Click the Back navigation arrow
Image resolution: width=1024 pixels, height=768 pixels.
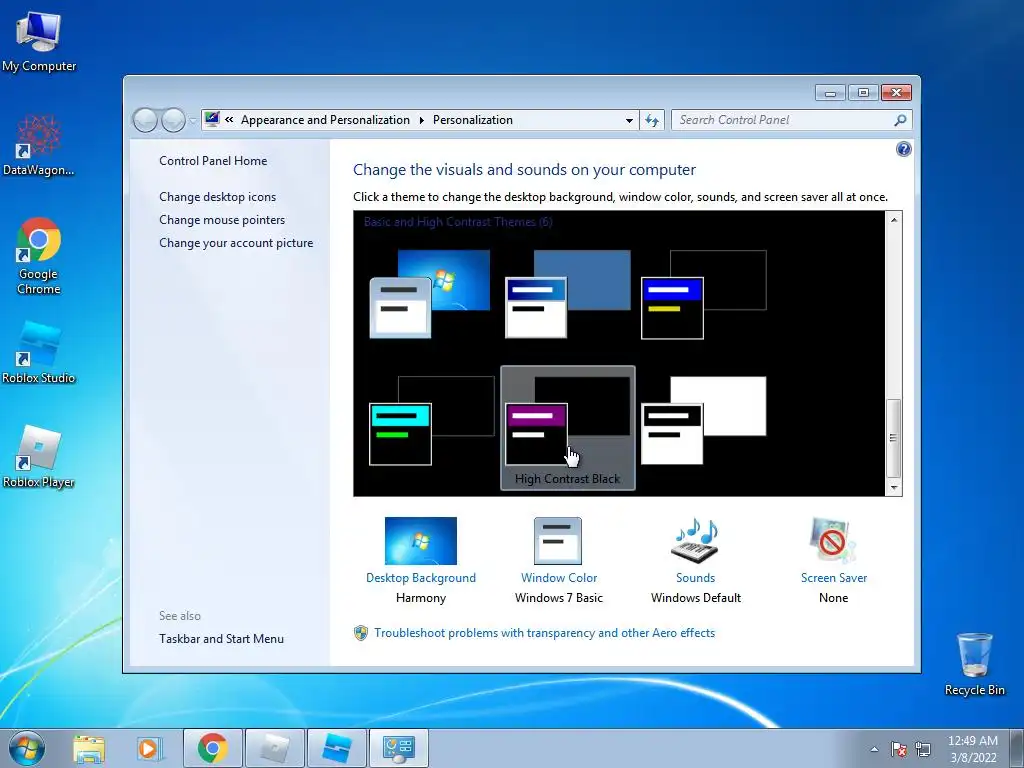145,120
